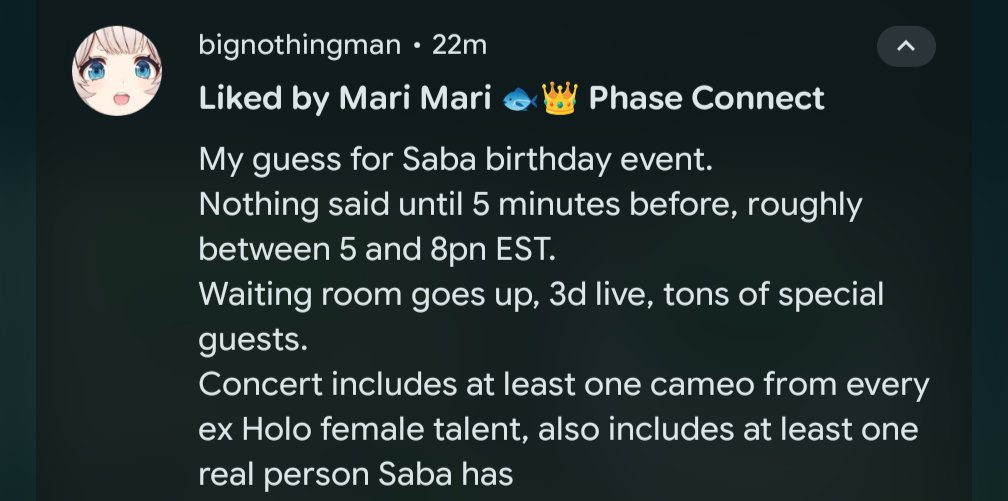Click the truncated line "real person Saba has"
This screenshot has height=501, width=1008.
coord(356,475)
